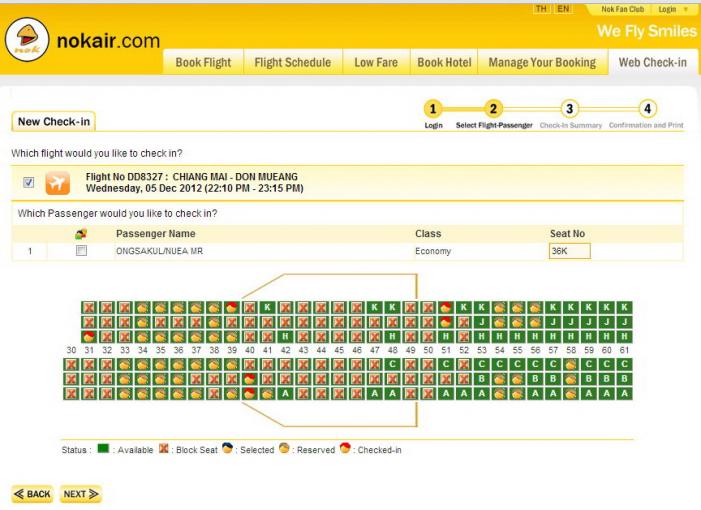Go to the Flight Schedule tab
This screenshot has height=510, width=701.
pyautogui.click(x=292, y=62)
